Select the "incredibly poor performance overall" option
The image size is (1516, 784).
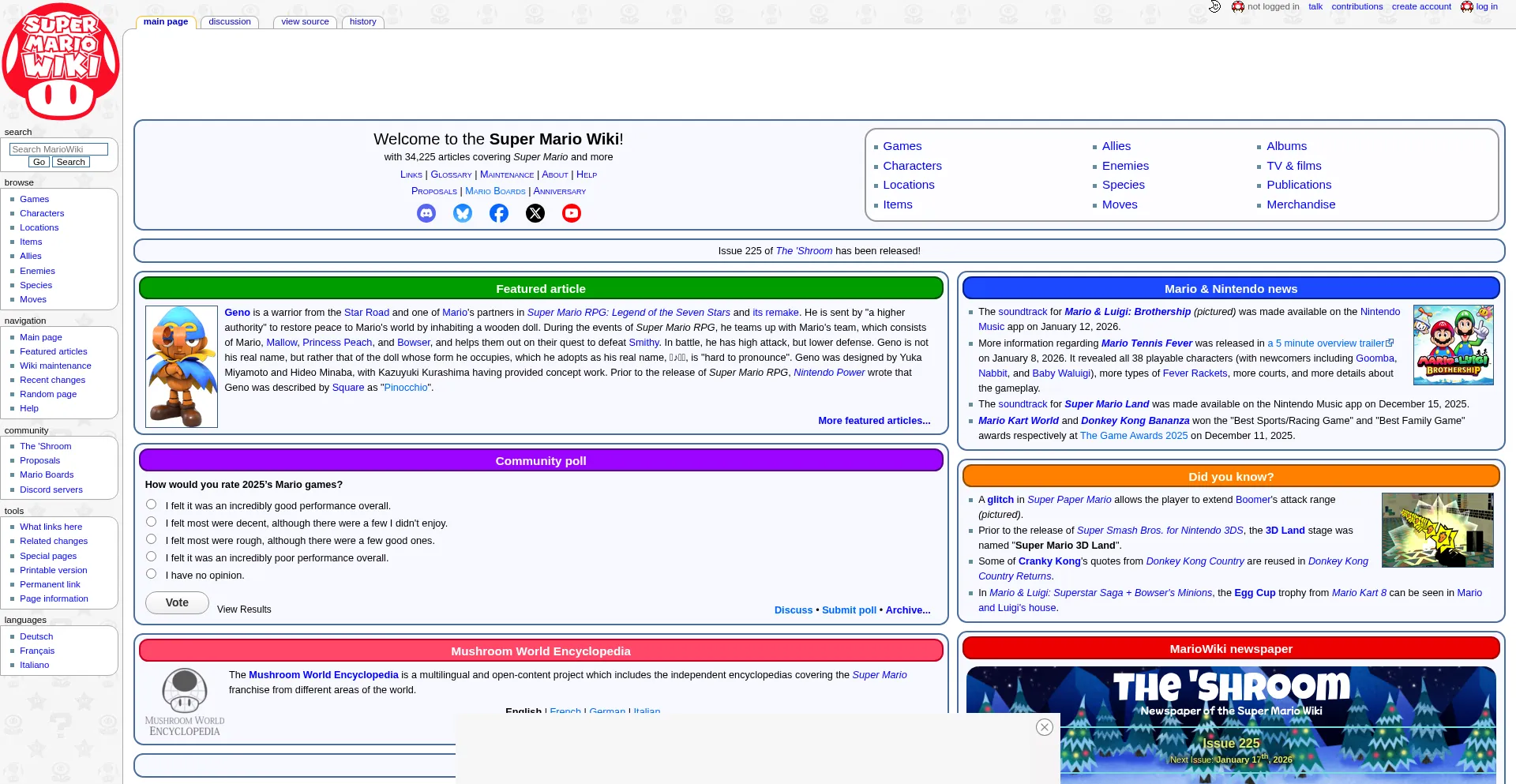click(x=151, y=557)
